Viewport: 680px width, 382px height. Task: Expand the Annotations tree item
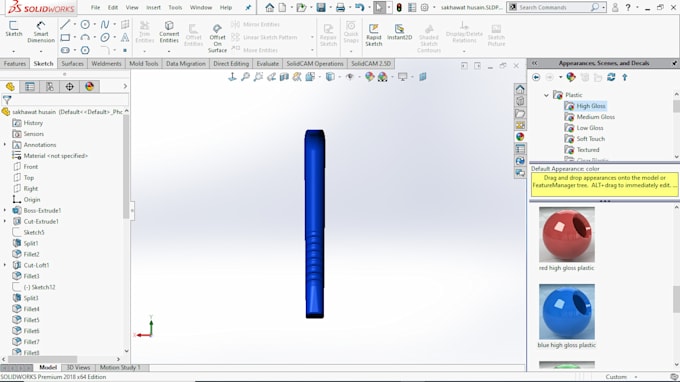[x=5, y=144]
